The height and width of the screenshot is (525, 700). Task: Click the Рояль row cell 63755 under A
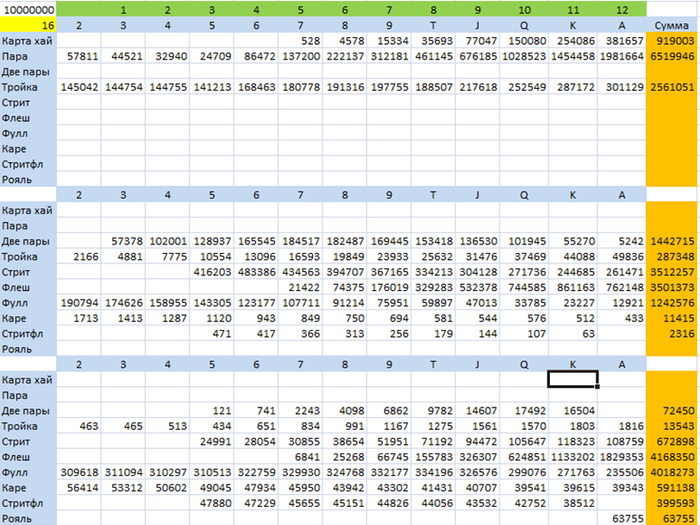(622, 518)
